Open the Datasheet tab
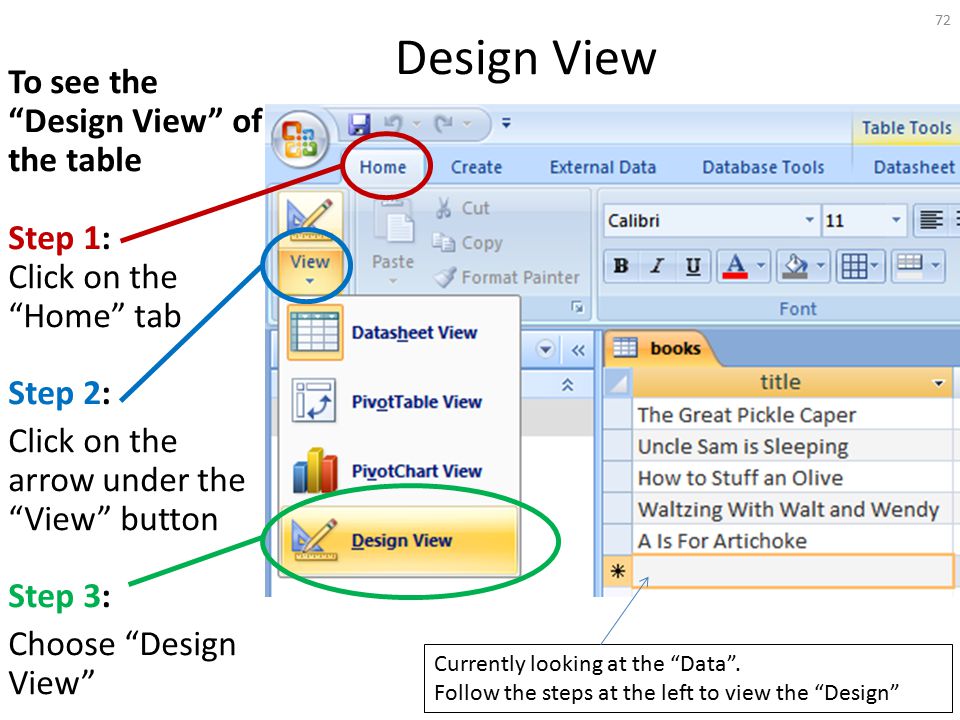Screen dimensions: 960x720 pyautogui.click(x=913, y=167)
